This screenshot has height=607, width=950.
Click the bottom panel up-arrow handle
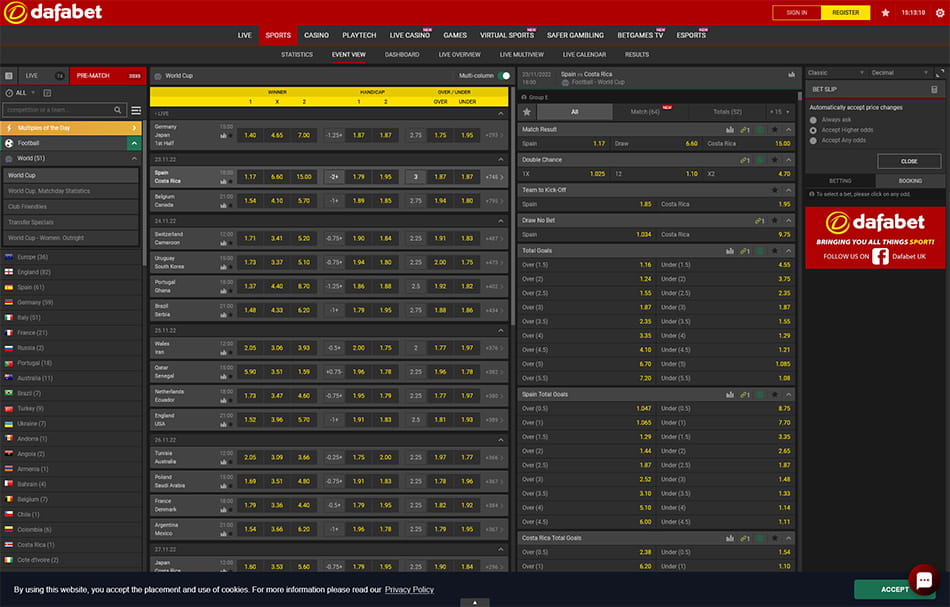[474, 602]
